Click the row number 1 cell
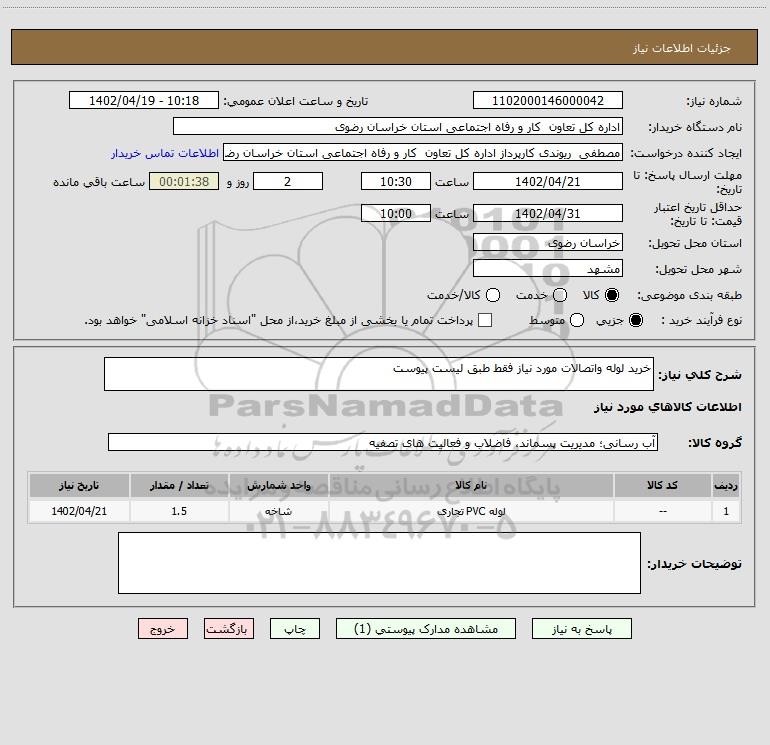Viewport: 770px width, 745px height. pyautogui.click(x=726, y=511)
